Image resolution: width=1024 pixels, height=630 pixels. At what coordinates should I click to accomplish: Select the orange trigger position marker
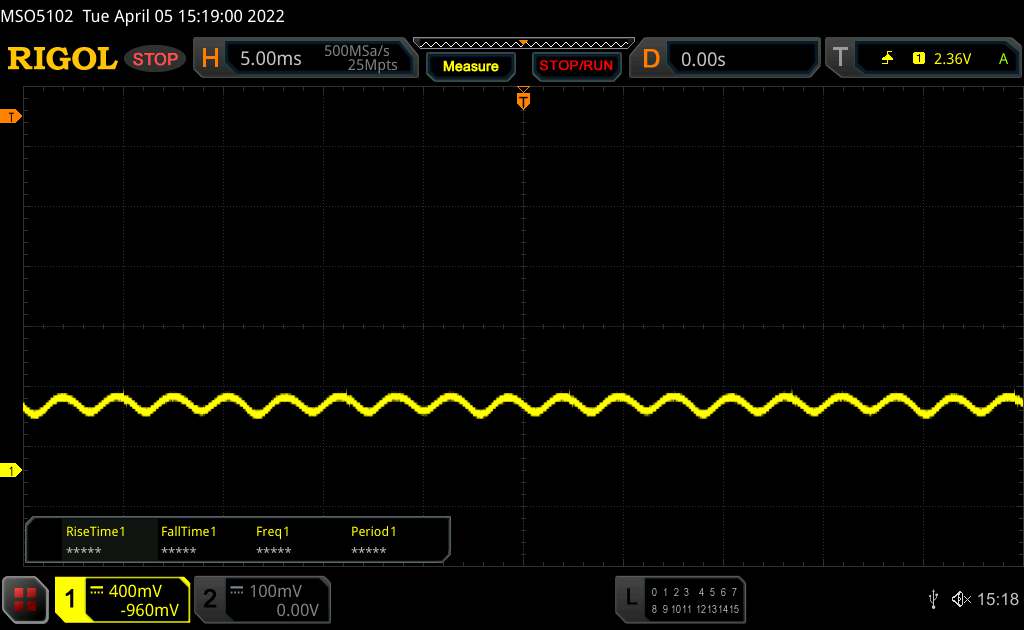point(523,99)
